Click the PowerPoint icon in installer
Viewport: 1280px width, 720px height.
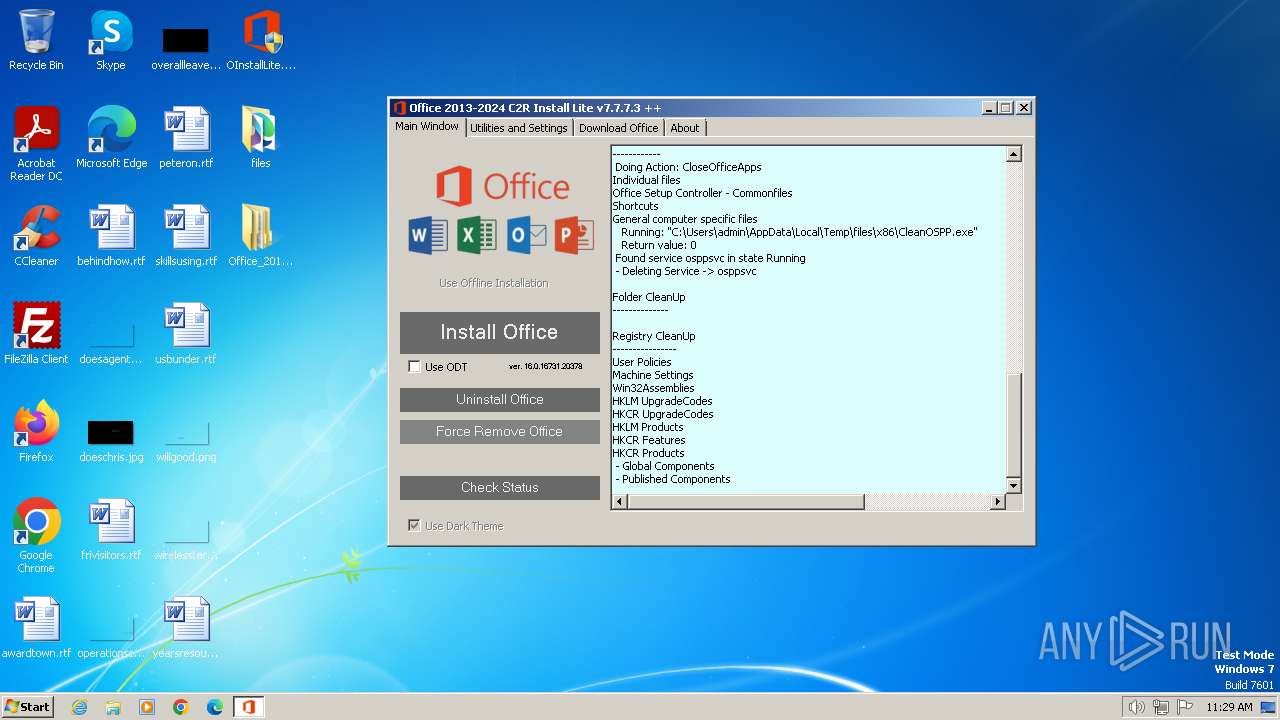[x=574, y=235]
